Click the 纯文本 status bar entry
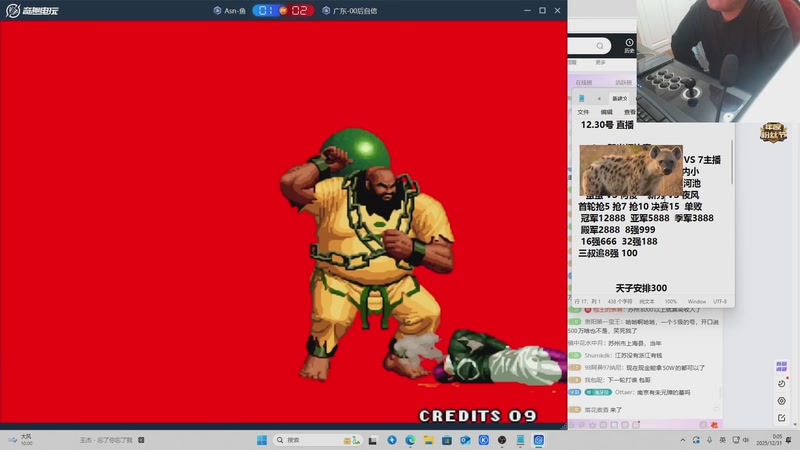The width and height of the screenshot is (800, 450). 646,302
